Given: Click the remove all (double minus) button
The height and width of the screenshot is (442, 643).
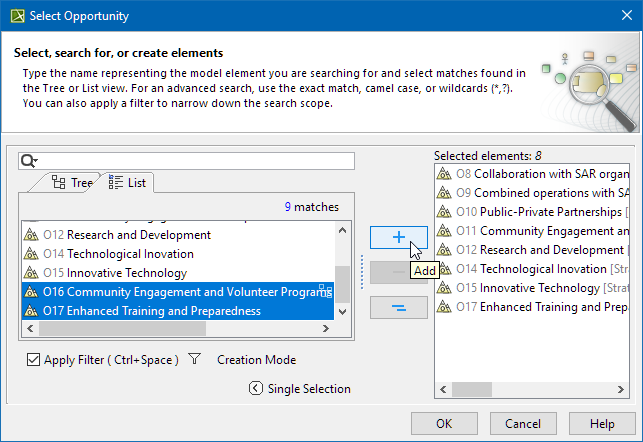Looking at the screenshot, I should [398, 307].
